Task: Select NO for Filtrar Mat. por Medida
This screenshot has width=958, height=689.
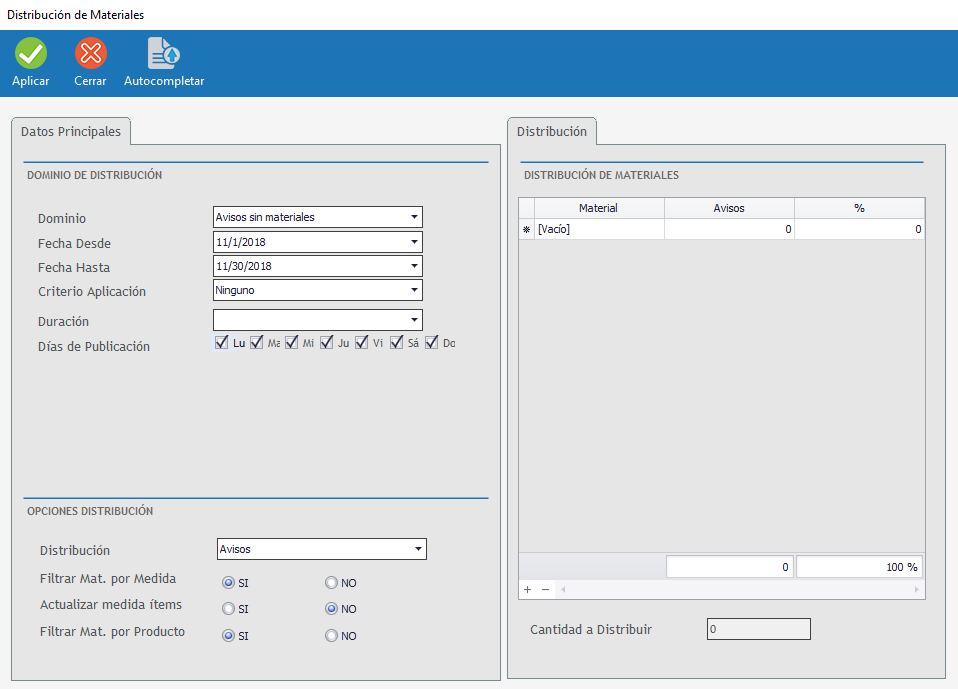Action: point(332,583)
